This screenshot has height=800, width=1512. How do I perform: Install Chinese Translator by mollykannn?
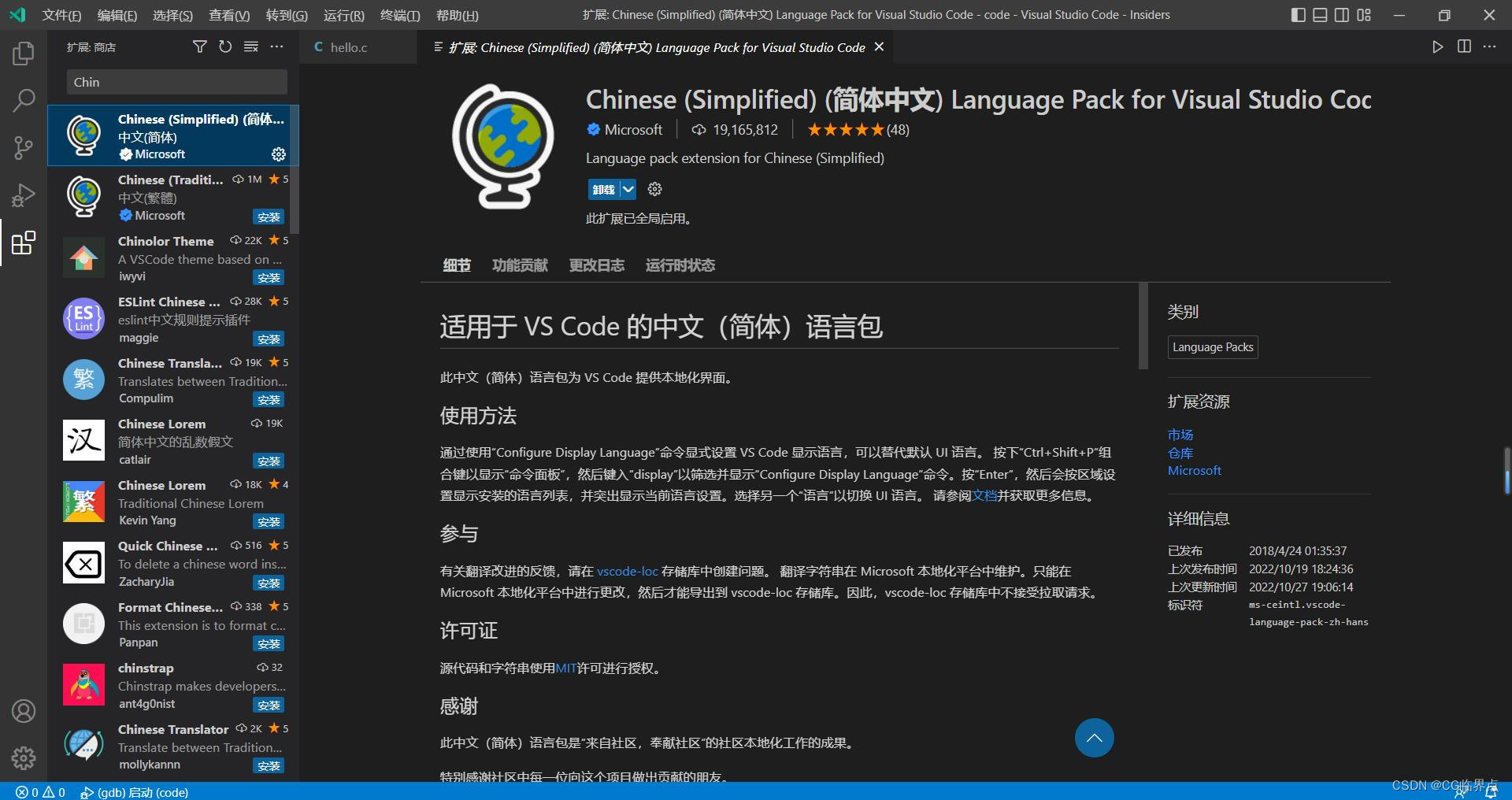(269, 766)
